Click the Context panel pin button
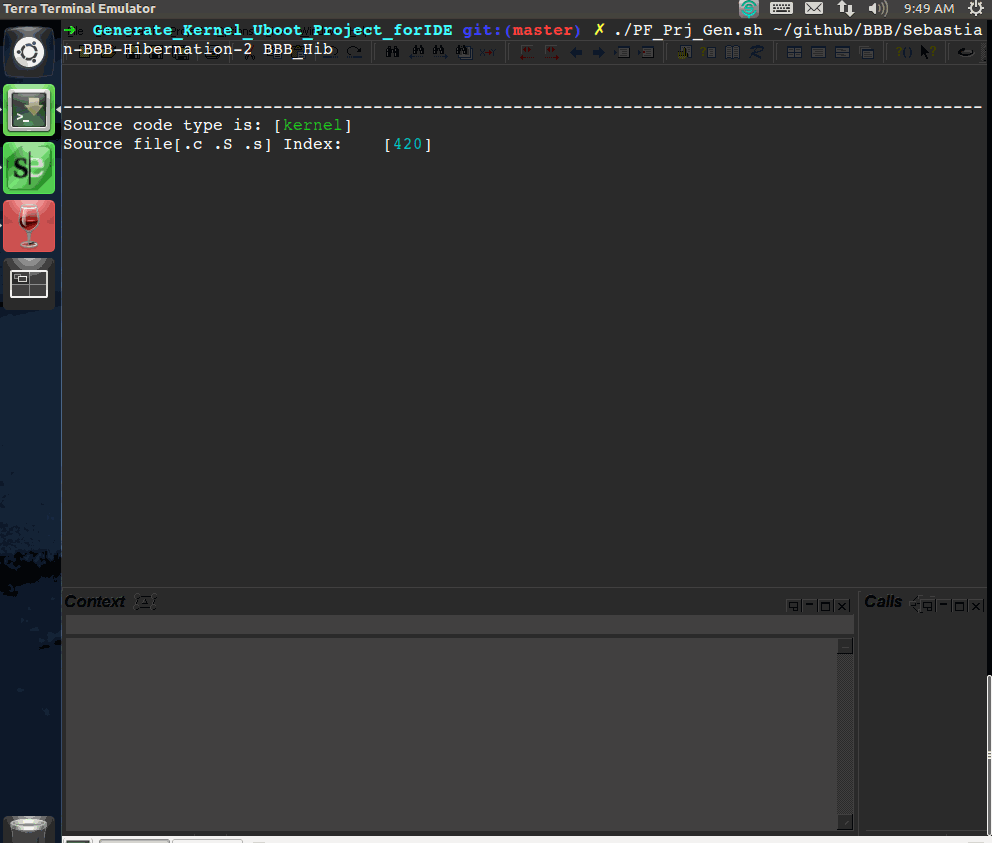Screen dimensions: 992x843 [x=793, y=606]
